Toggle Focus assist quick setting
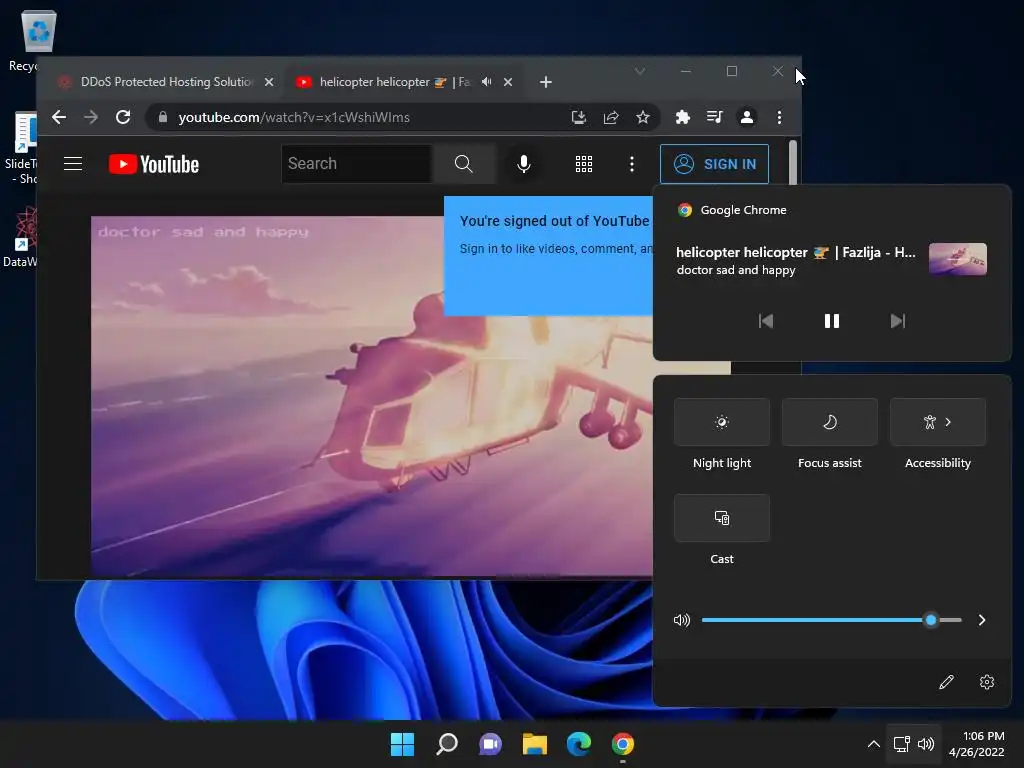This screenshot has height=768, width=1024. (x=829, y=422)
